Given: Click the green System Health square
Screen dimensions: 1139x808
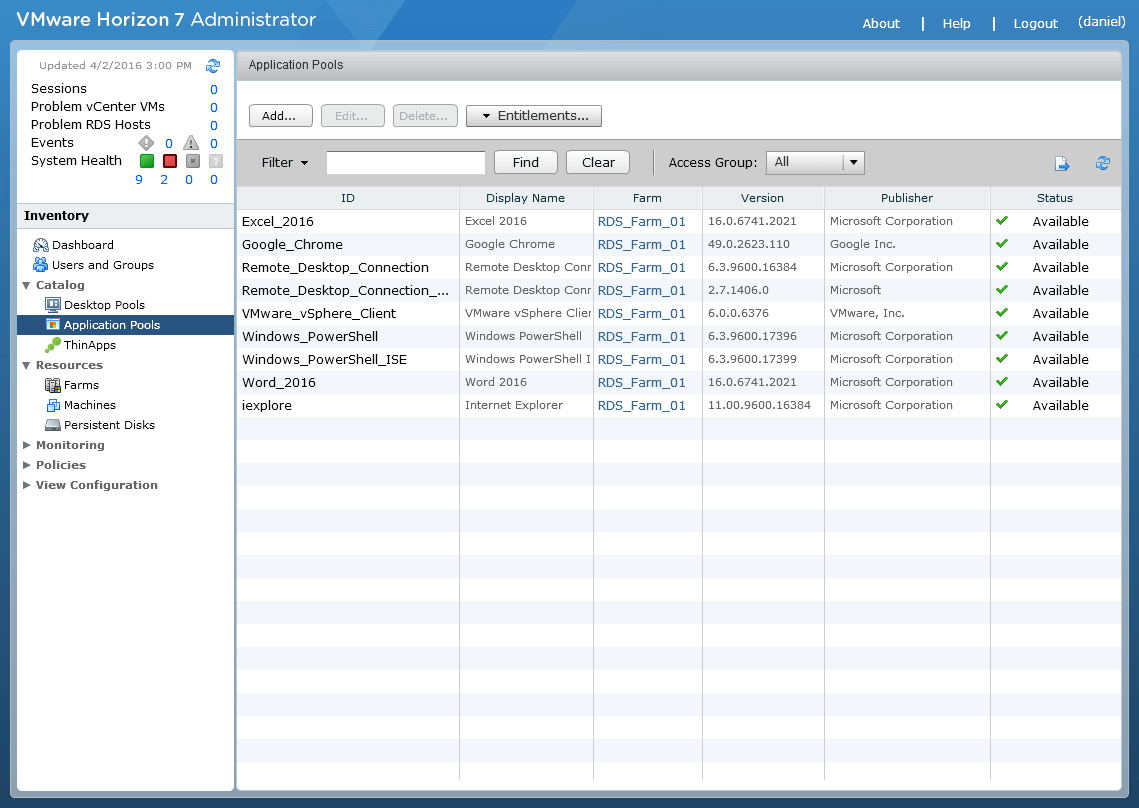Looking at the screenshot, I should pos(147,161).
